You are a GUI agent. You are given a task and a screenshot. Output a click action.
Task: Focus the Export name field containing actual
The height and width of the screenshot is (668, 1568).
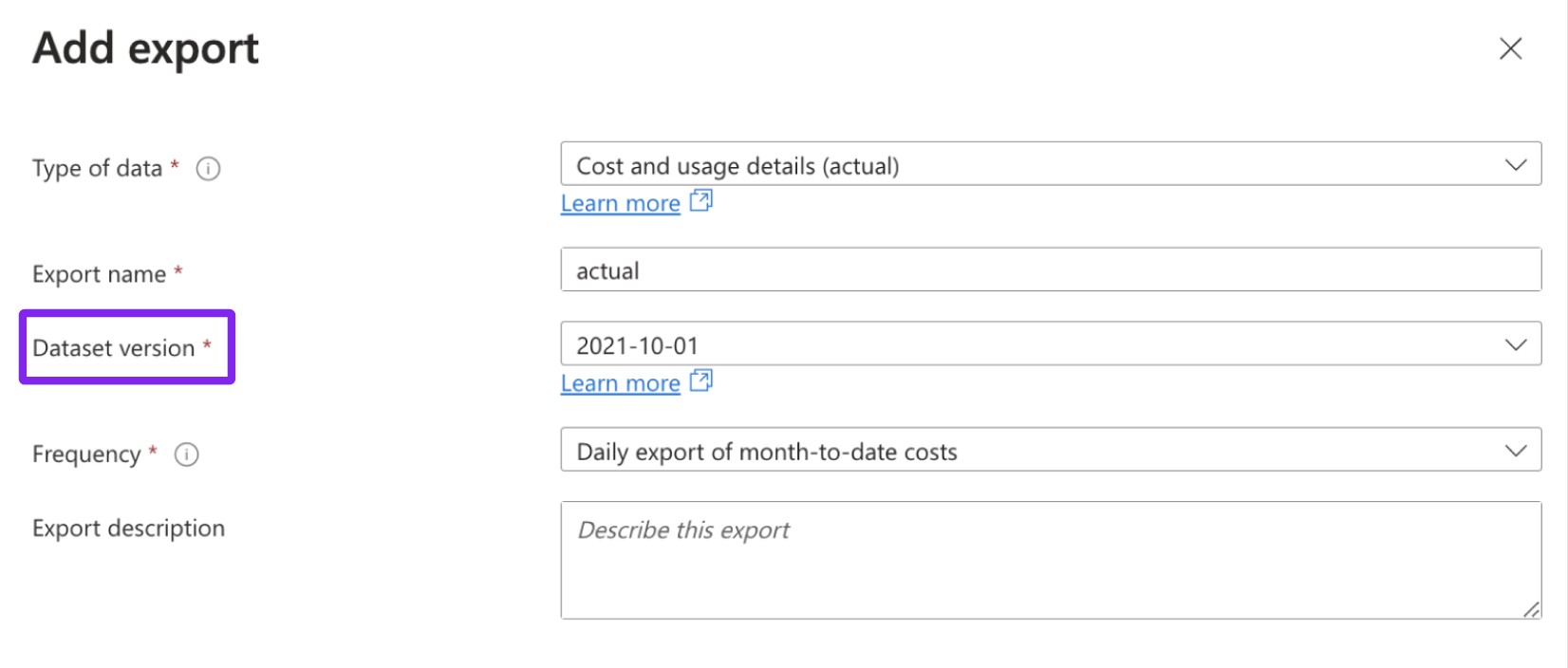1051,269
